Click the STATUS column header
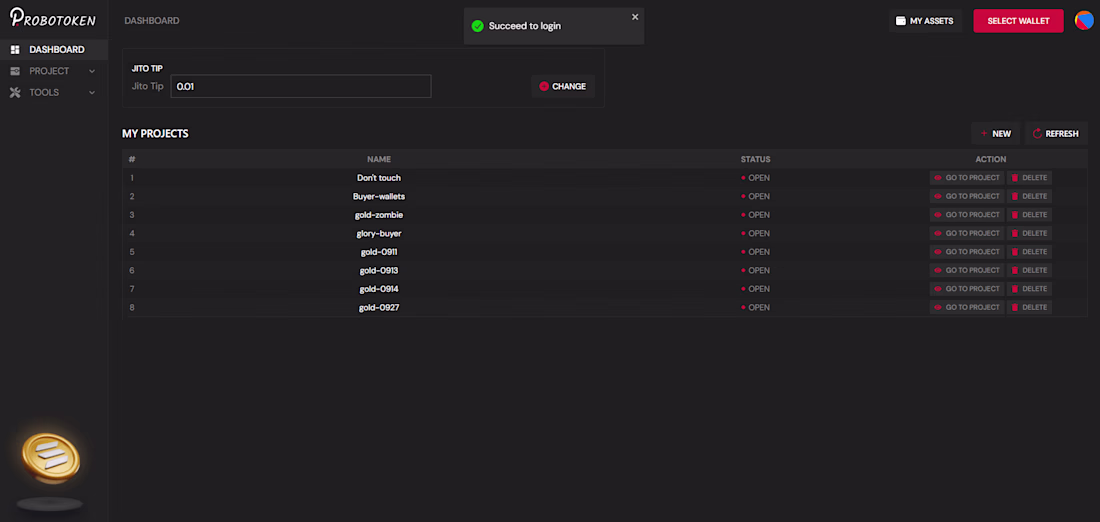Screen dimensions: 1100x522 click(756, 159)
